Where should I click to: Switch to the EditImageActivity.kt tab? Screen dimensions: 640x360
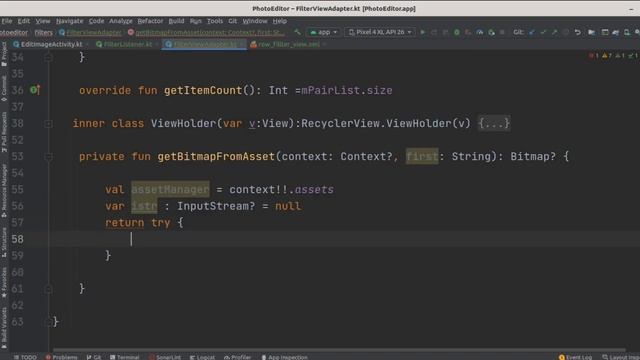click(x=51, y=44)
